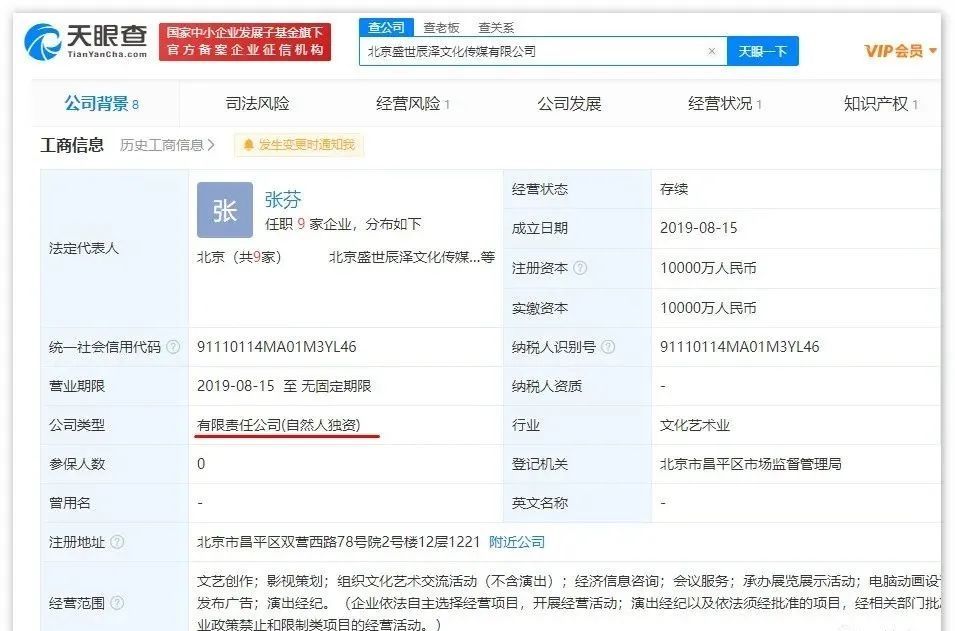955x631 pixels.
Task: Select taxpayer ID value under 纳税人识别号
Action: pyautogui.click(x=739, y=347)
